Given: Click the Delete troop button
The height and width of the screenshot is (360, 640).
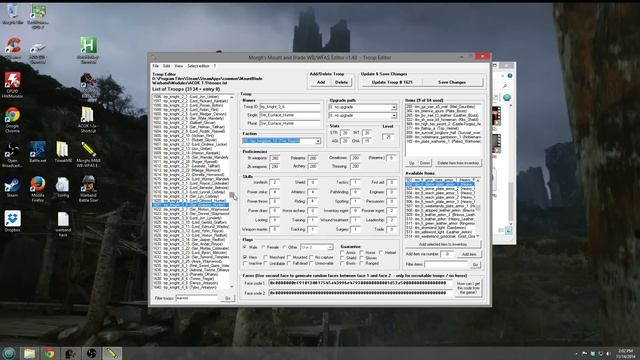Looking at the screenshot, I should [x=342, y=82].
